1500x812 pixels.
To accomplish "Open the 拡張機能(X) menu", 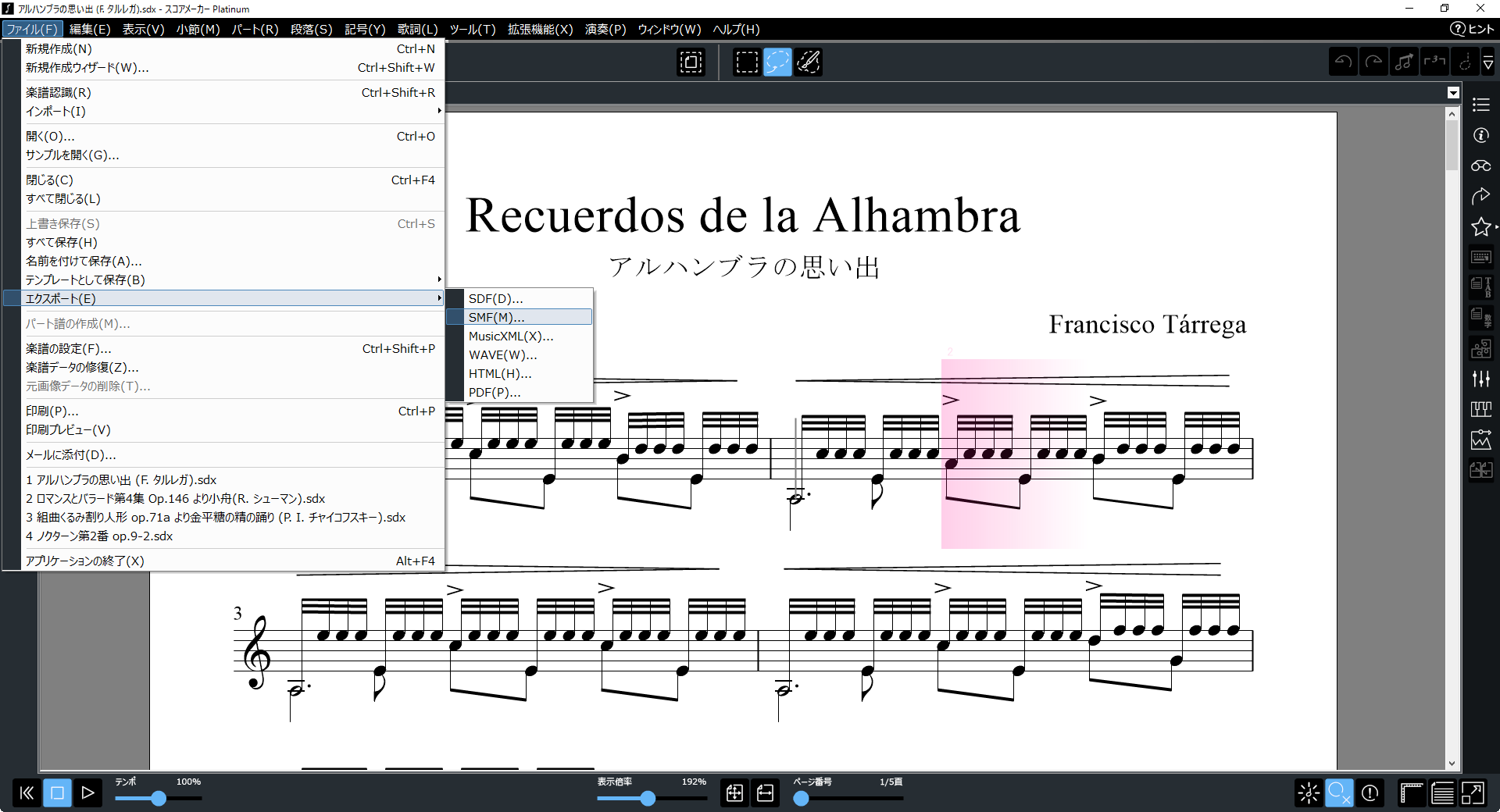I will coord(540,29).
